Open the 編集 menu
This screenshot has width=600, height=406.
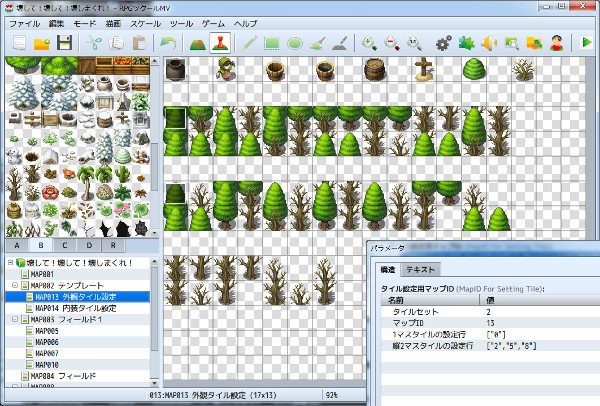tap(56, 23)
